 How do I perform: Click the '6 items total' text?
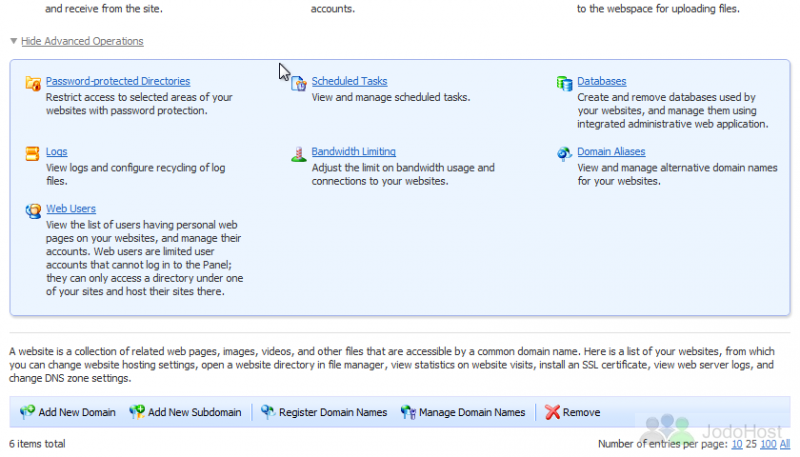pyautogui.click(x=37, y=444)
